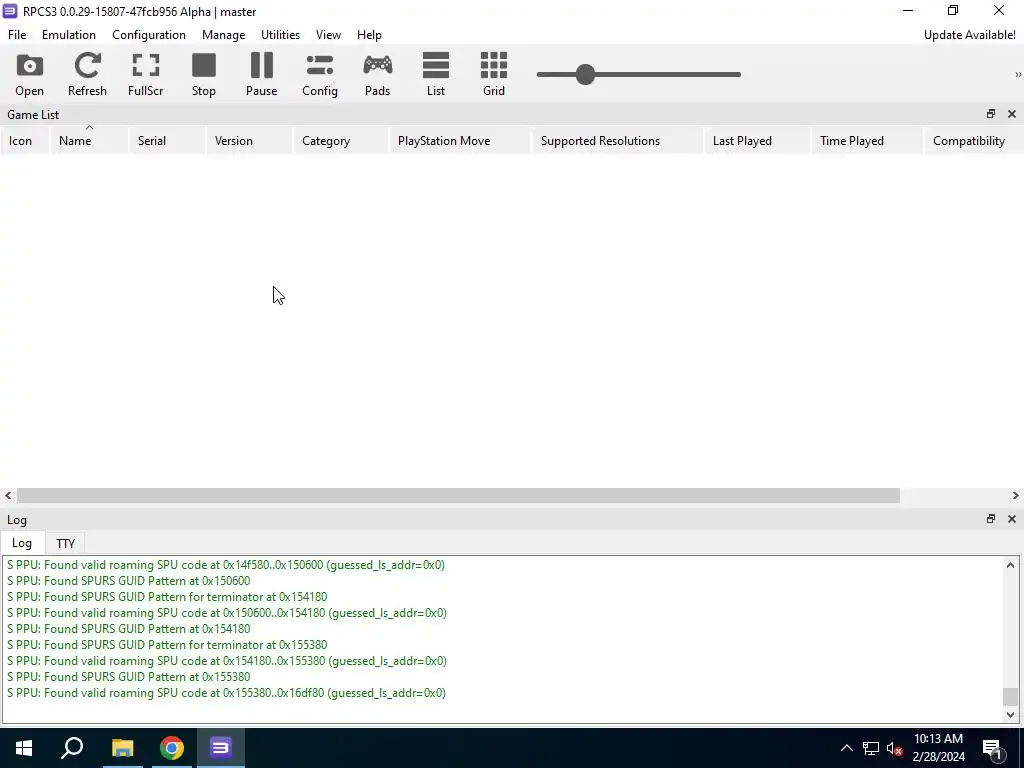Switch to fullscreen with FullScr
1024x768 pixels.
pos(145,74)
